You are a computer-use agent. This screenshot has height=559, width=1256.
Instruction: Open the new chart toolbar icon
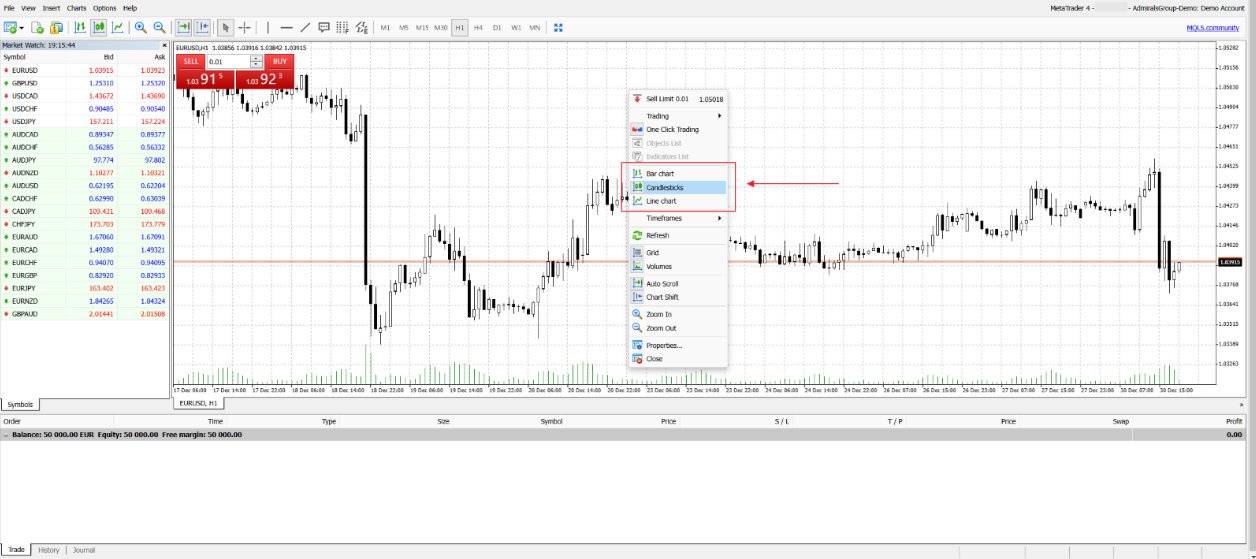[11, 28]
